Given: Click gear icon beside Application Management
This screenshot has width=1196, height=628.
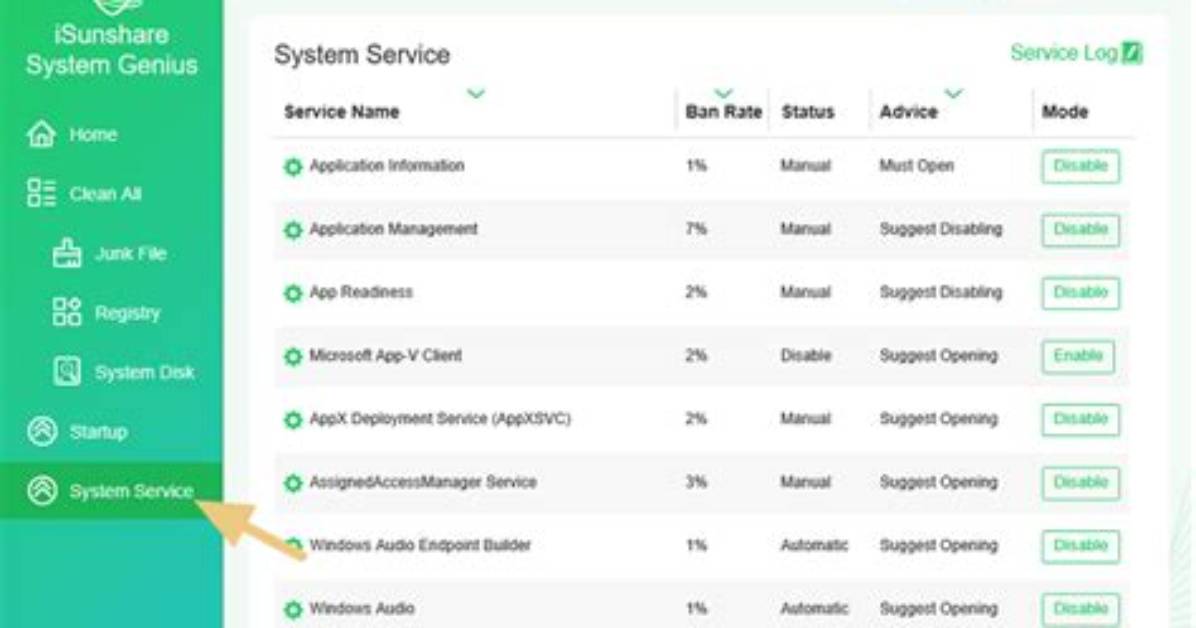Looking at the screenshot, I should click(x=293, y=230).
